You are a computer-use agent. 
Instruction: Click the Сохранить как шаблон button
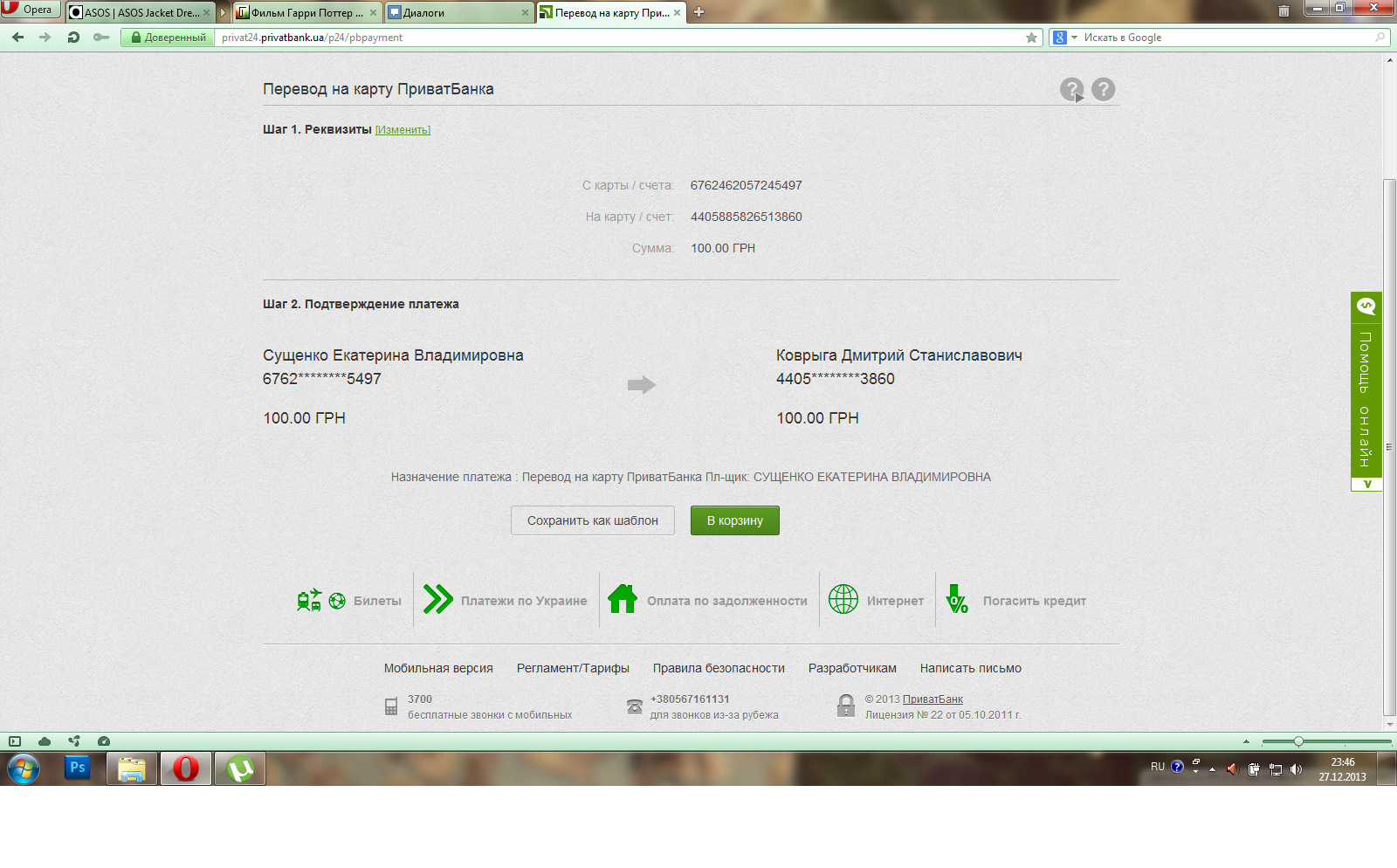pos(593,520)
